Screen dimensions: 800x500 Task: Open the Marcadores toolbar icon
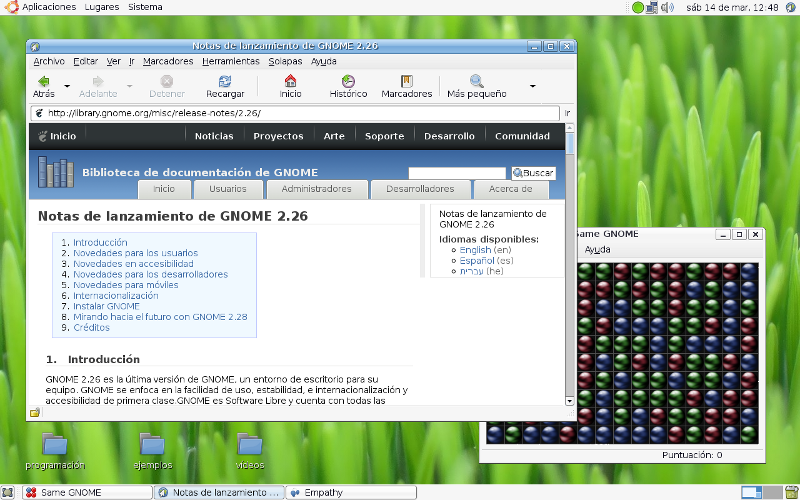[x=407, y=82]
